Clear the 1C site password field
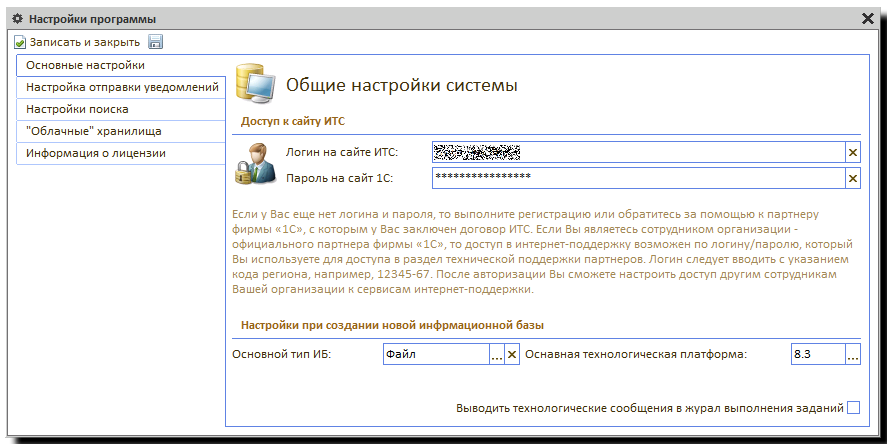Screen dimensions: 887x444 [x=853, y=178]
